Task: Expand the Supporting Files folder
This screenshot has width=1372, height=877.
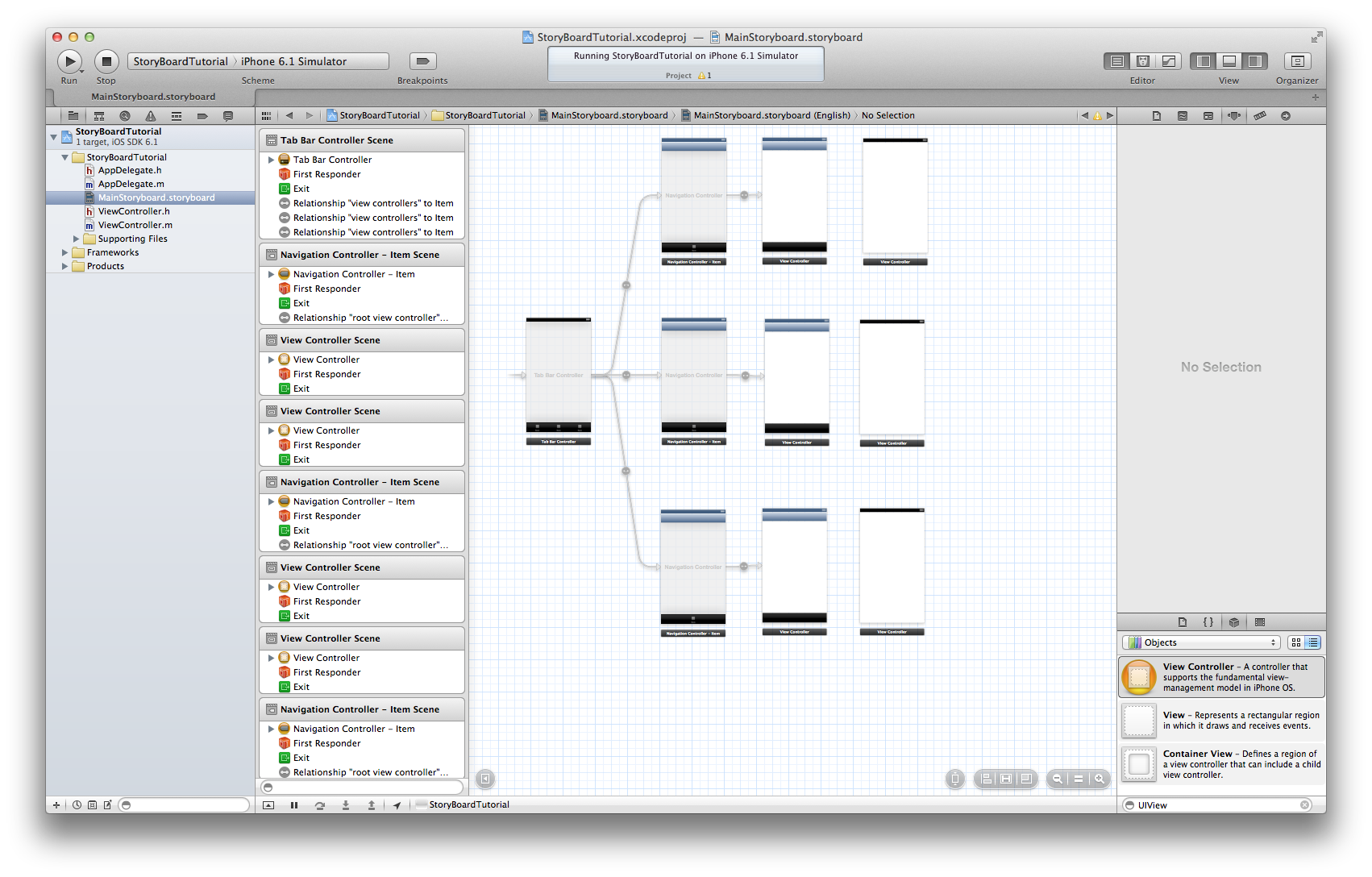Action: pos(77,239)
